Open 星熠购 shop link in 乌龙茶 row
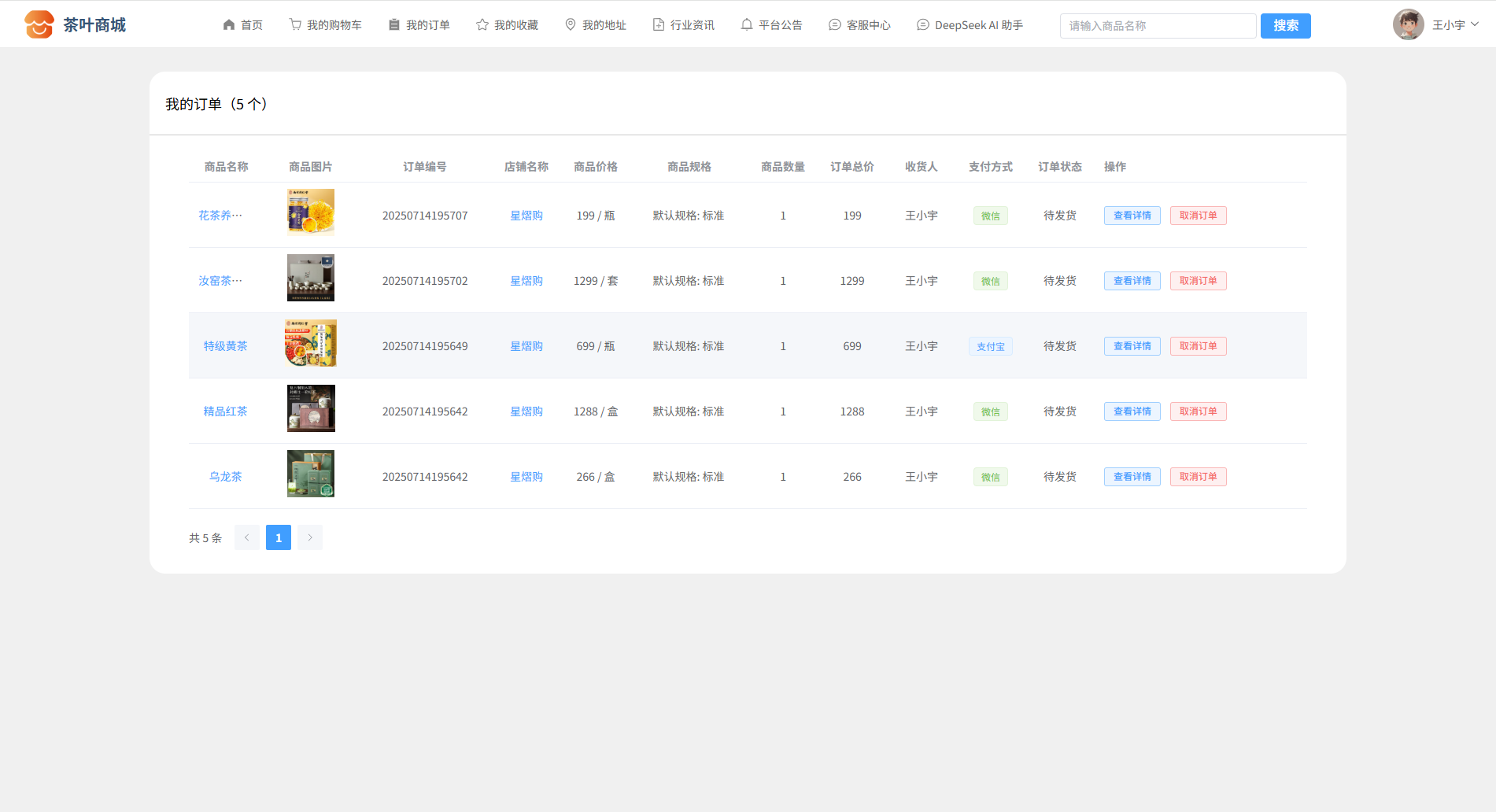This screenshot has height=812, width=1496. pos(526,477)
